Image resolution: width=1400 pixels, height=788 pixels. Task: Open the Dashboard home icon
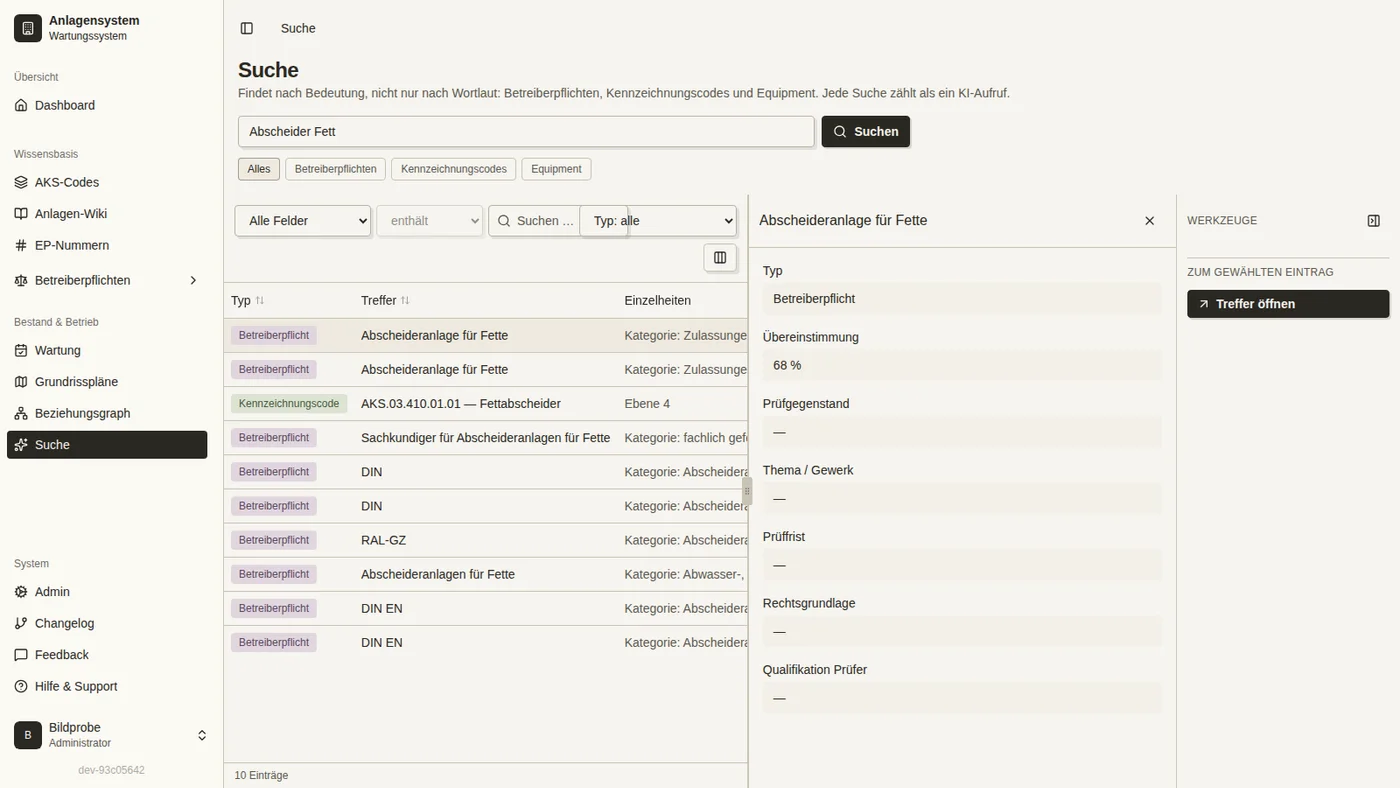click(x=21, y=105)
